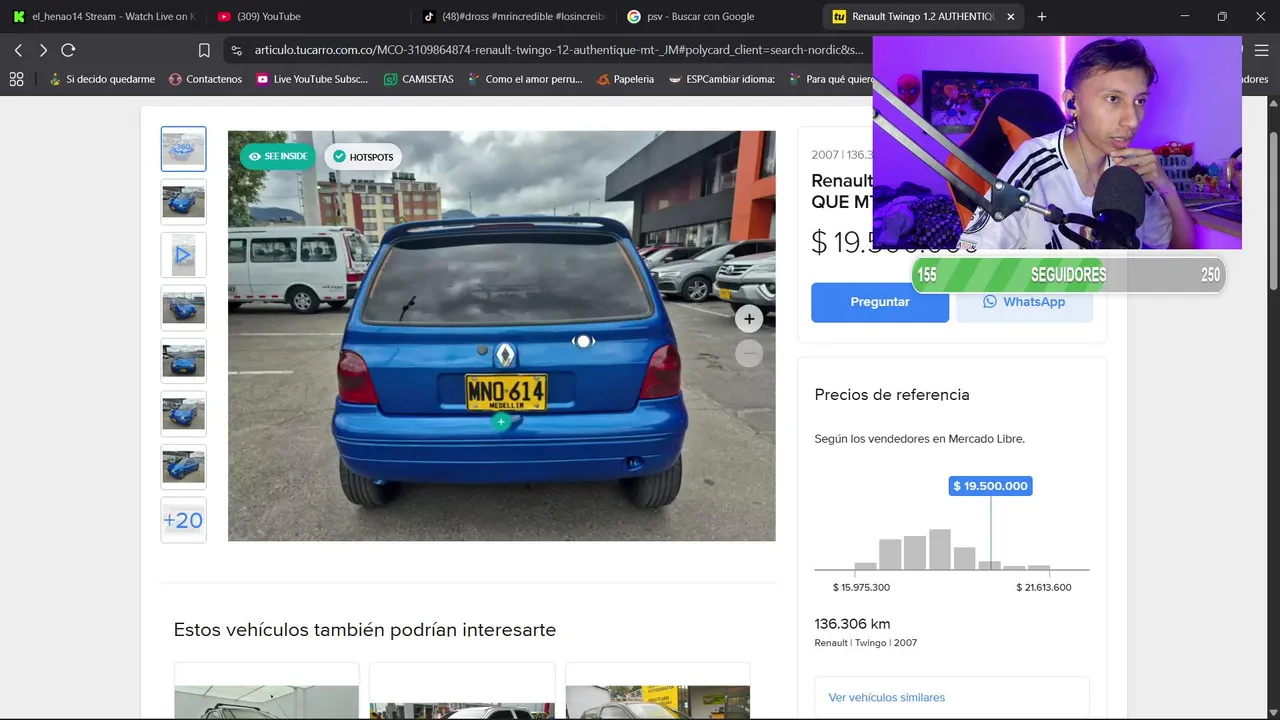Minimize the browser window

coord(1185,16)
